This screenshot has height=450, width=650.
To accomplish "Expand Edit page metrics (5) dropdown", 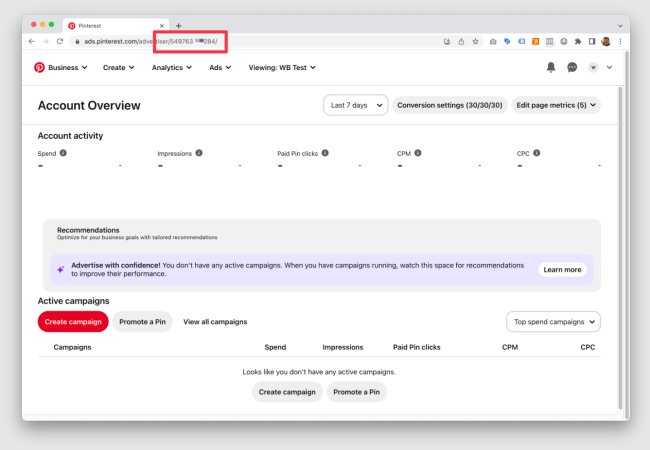I will coord(556,105).
